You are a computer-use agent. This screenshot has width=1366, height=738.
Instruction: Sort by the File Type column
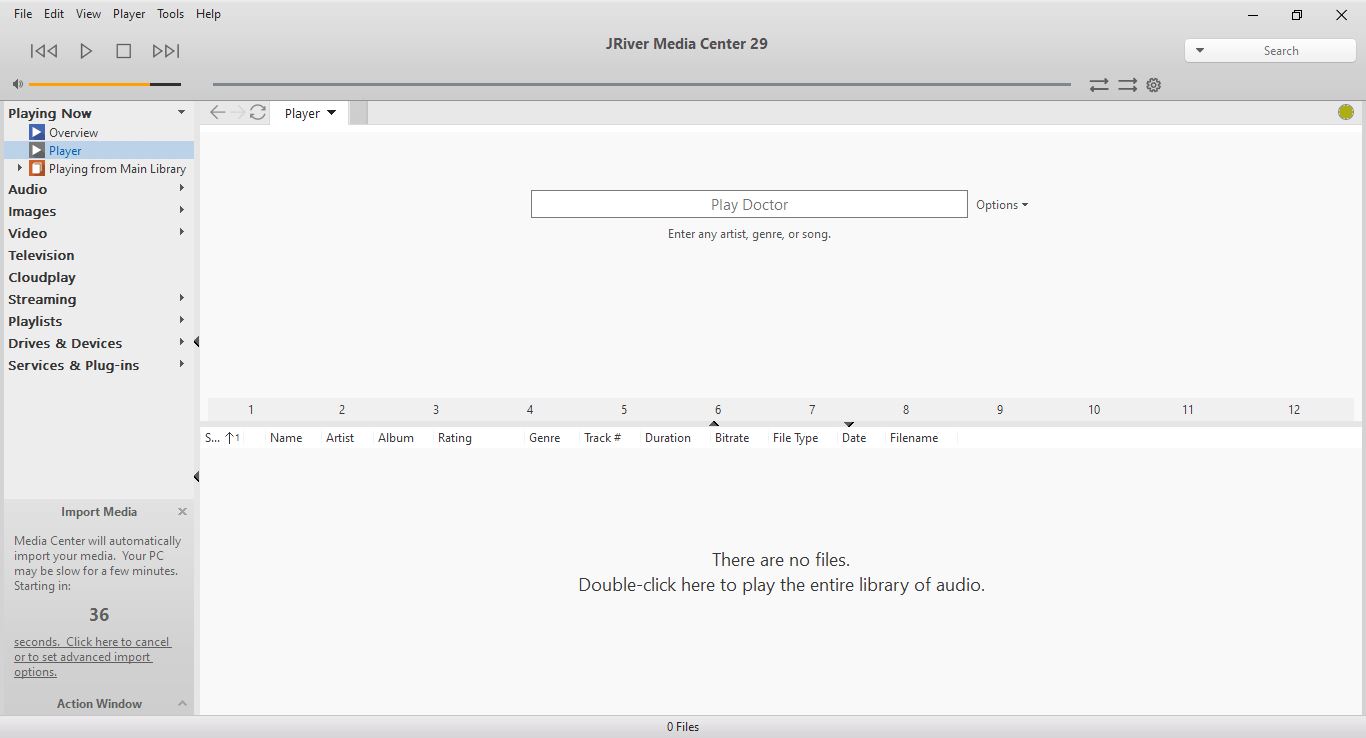click(796, 438)
